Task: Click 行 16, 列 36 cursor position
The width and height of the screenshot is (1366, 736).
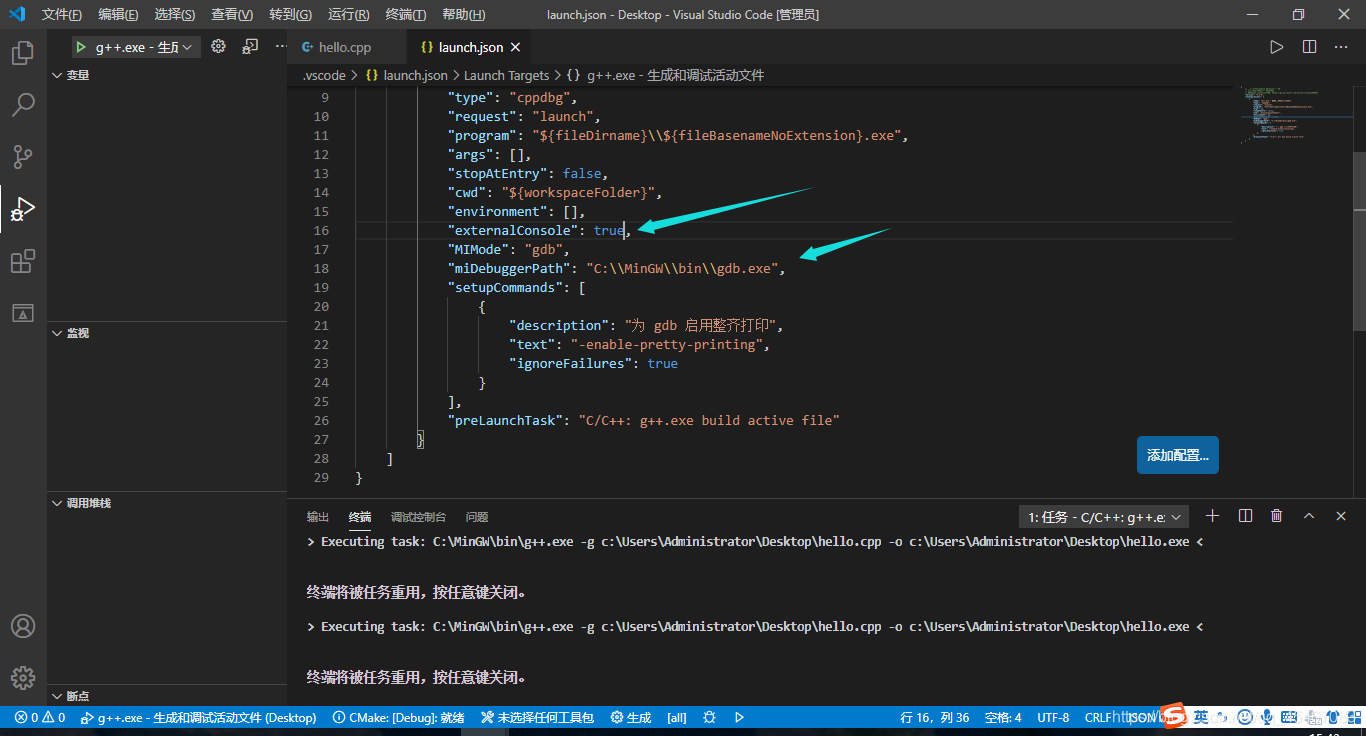Action: [935, 717]
